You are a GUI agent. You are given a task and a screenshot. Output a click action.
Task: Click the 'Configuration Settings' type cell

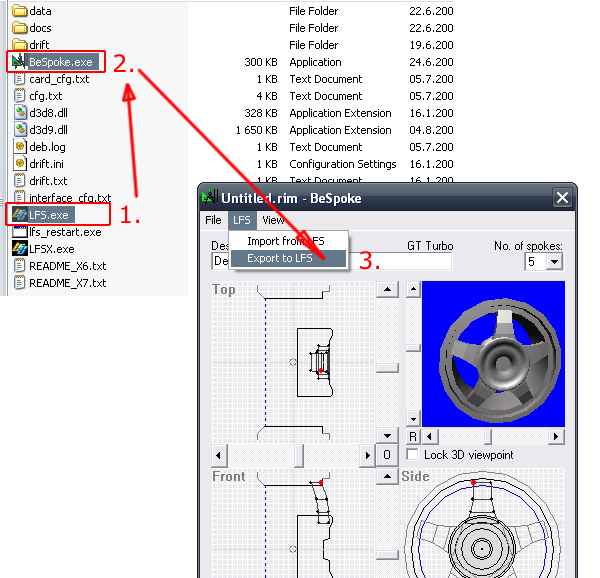coord(342,164)
